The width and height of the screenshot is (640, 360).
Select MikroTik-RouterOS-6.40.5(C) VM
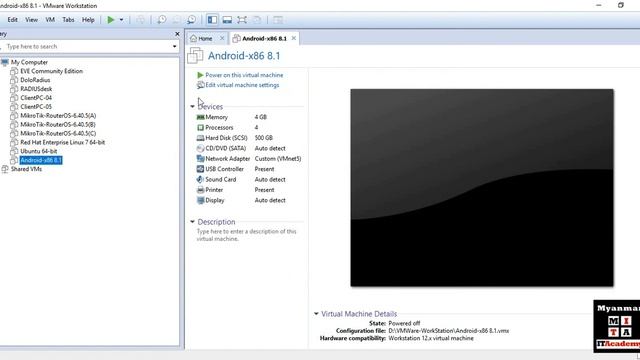click(58, 133)
